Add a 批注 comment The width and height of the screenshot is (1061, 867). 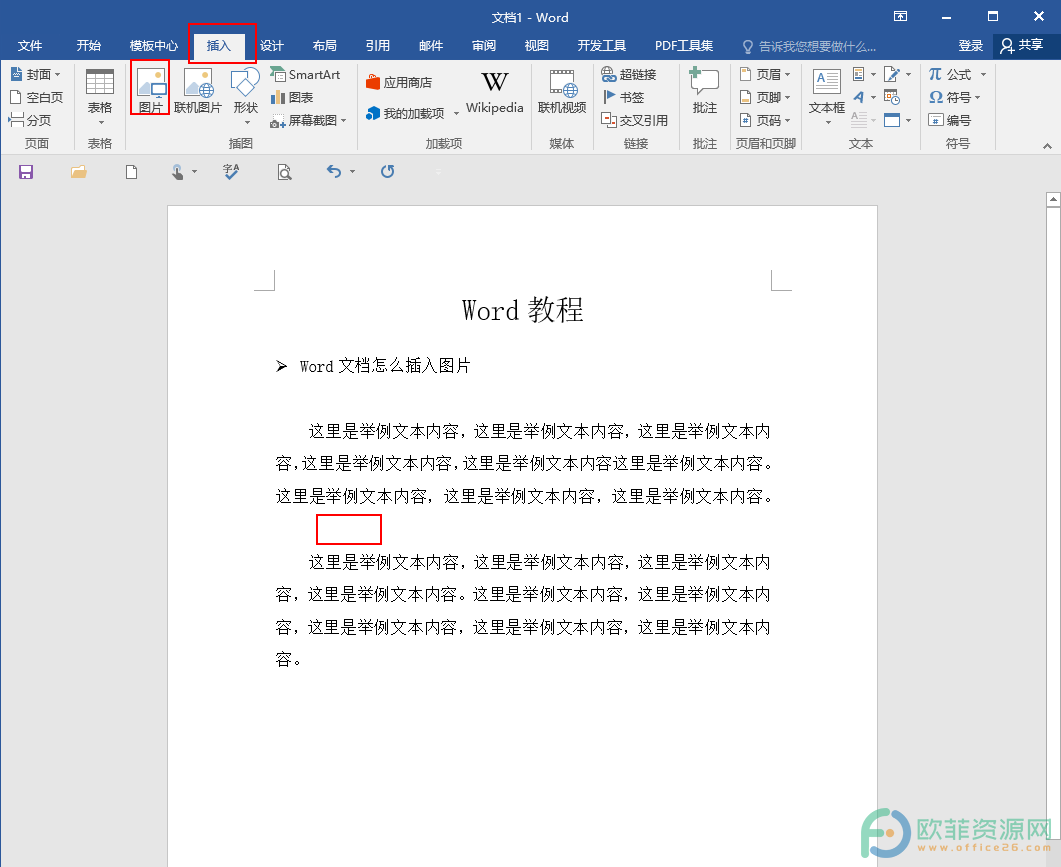point(704,90)
